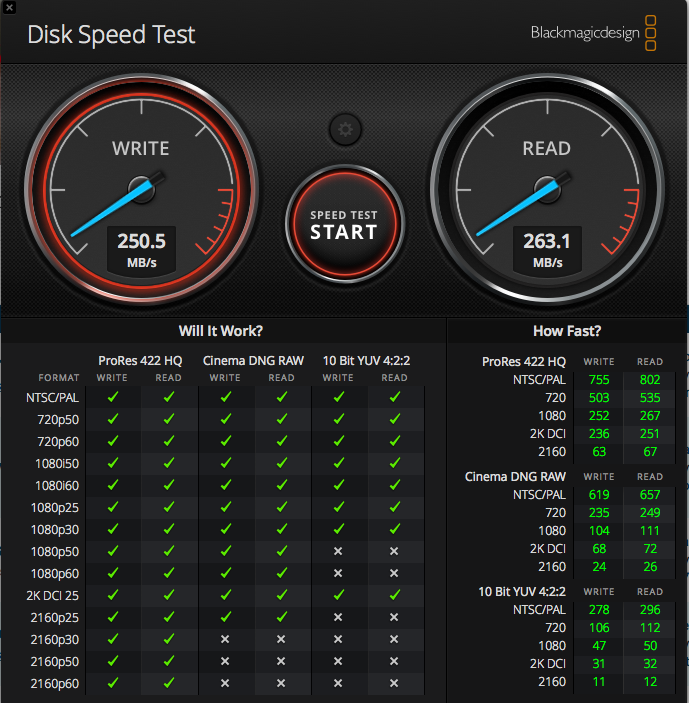Screen dimensions: 689x703
Task: Click the Cinema DNG RAW read X for 2160p50
Action: click(281, 661)
